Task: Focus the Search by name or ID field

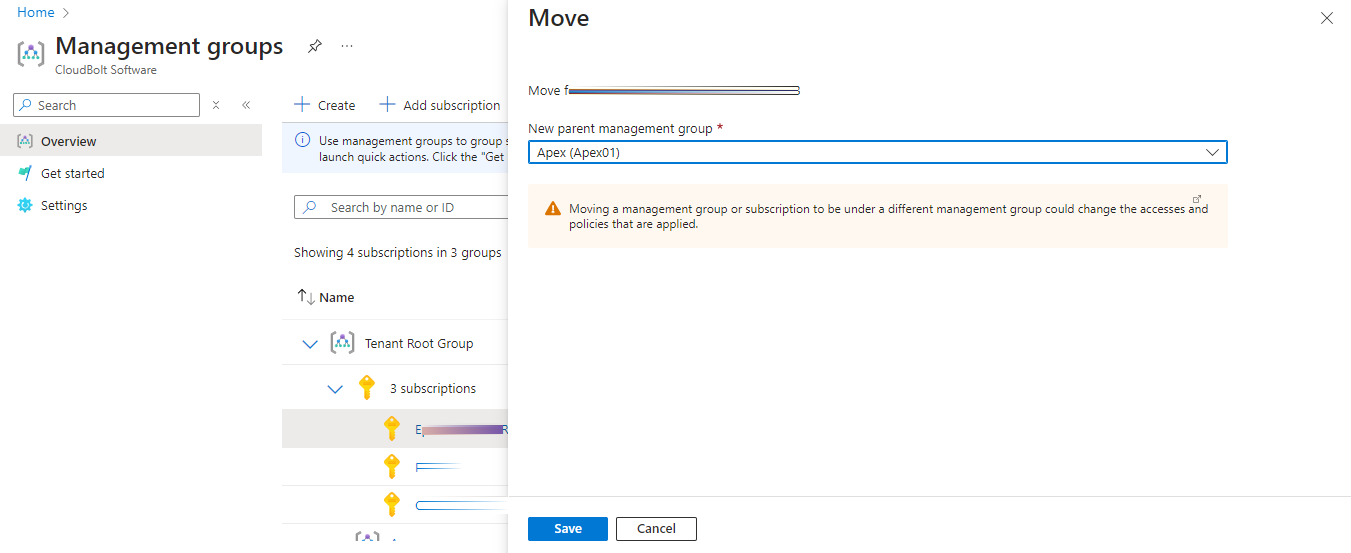Action: tap(402, 207)
